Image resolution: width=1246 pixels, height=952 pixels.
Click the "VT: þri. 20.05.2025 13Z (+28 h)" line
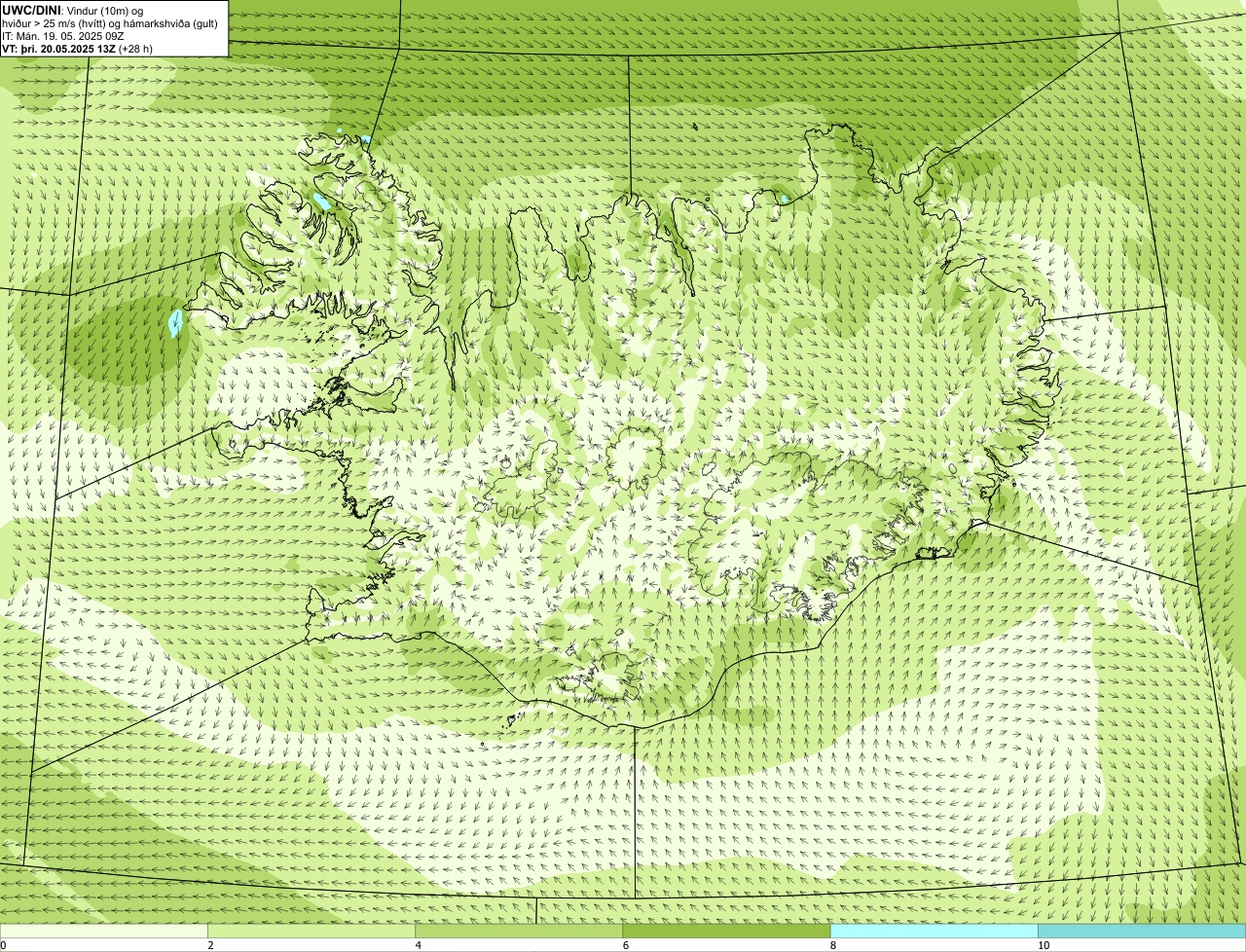78,48
